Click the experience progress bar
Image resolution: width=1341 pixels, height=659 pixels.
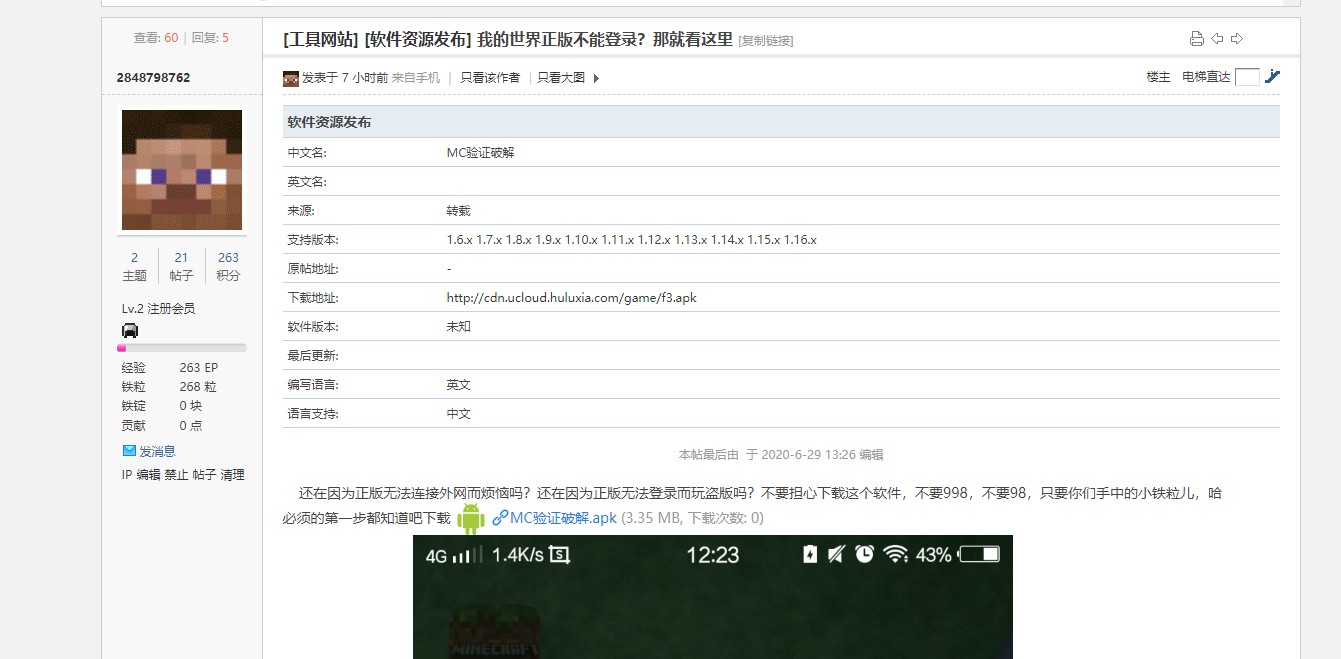[x=182, y=348]
